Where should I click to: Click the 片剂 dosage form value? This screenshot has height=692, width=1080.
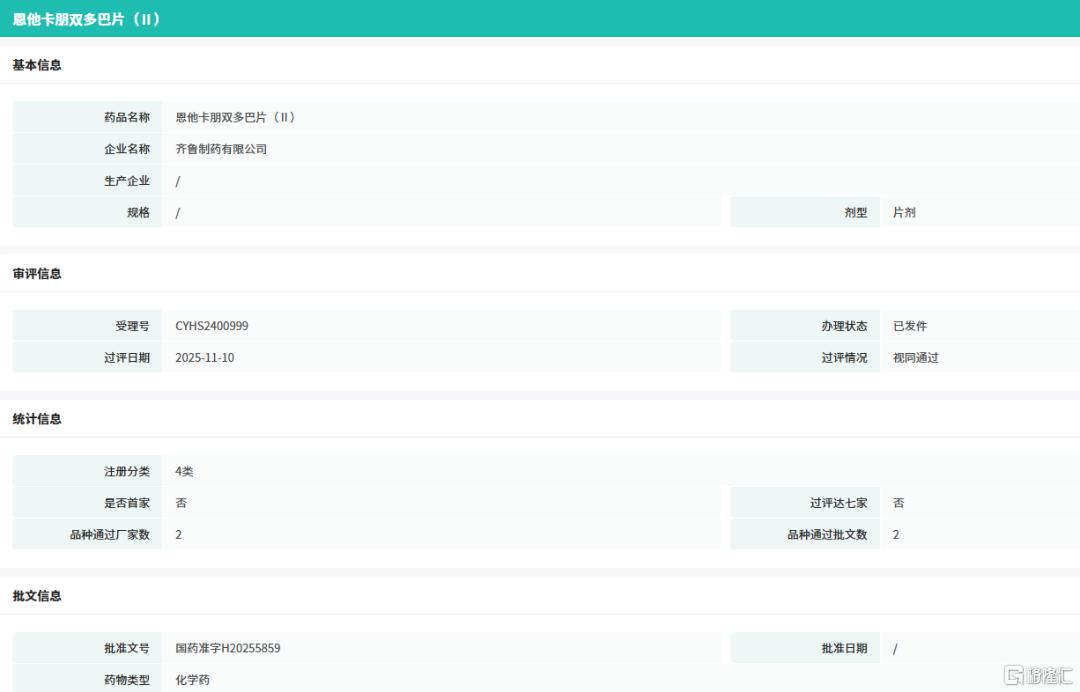click(904, 213)
